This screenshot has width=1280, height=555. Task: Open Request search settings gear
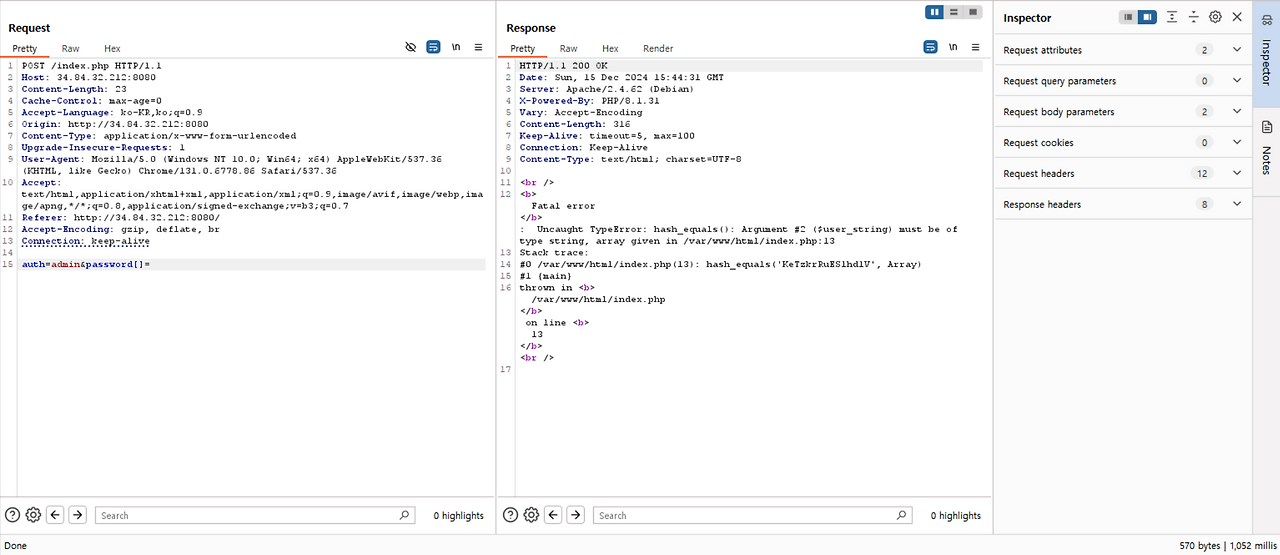pyautogui.click(x=33, y=515)
